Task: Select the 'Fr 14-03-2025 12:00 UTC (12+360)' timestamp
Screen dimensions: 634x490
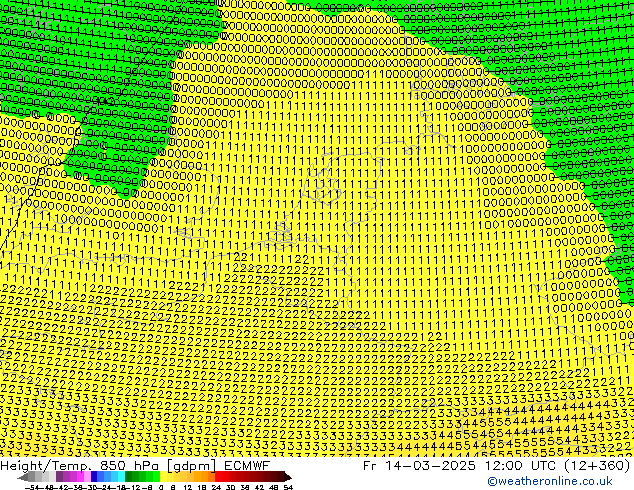Action: tap(497, 466)
